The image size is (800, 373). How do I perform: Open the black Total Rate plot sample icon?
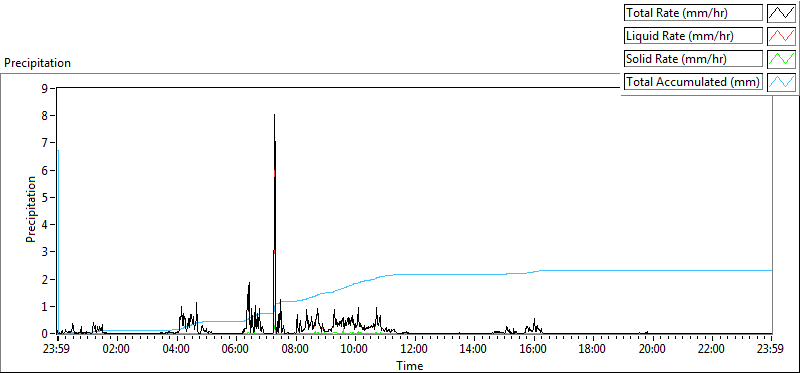pos(781,13)
